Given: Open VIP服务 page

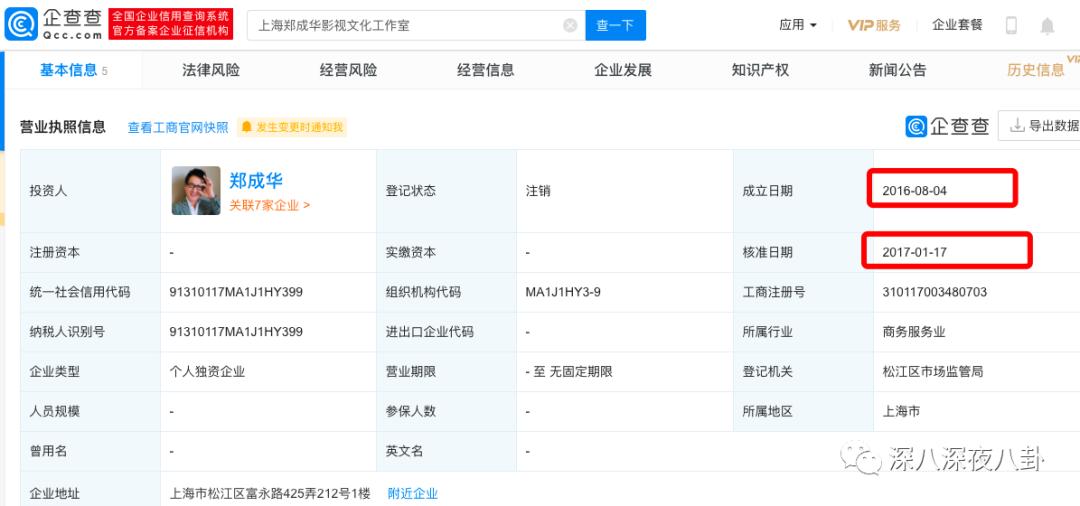Looking at the screenshot, I should click(874, 25).
